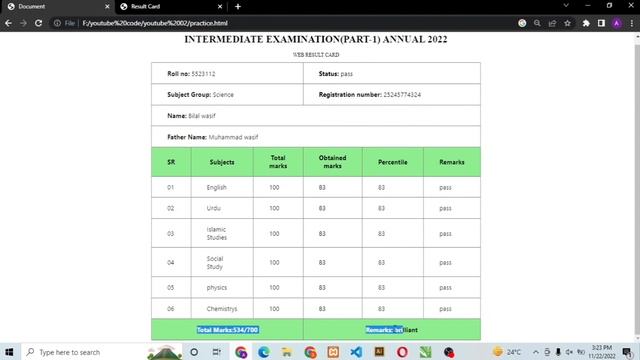Open XAMPP from the taskbar
Screen dimensions: 640x360
click(333, 352)
